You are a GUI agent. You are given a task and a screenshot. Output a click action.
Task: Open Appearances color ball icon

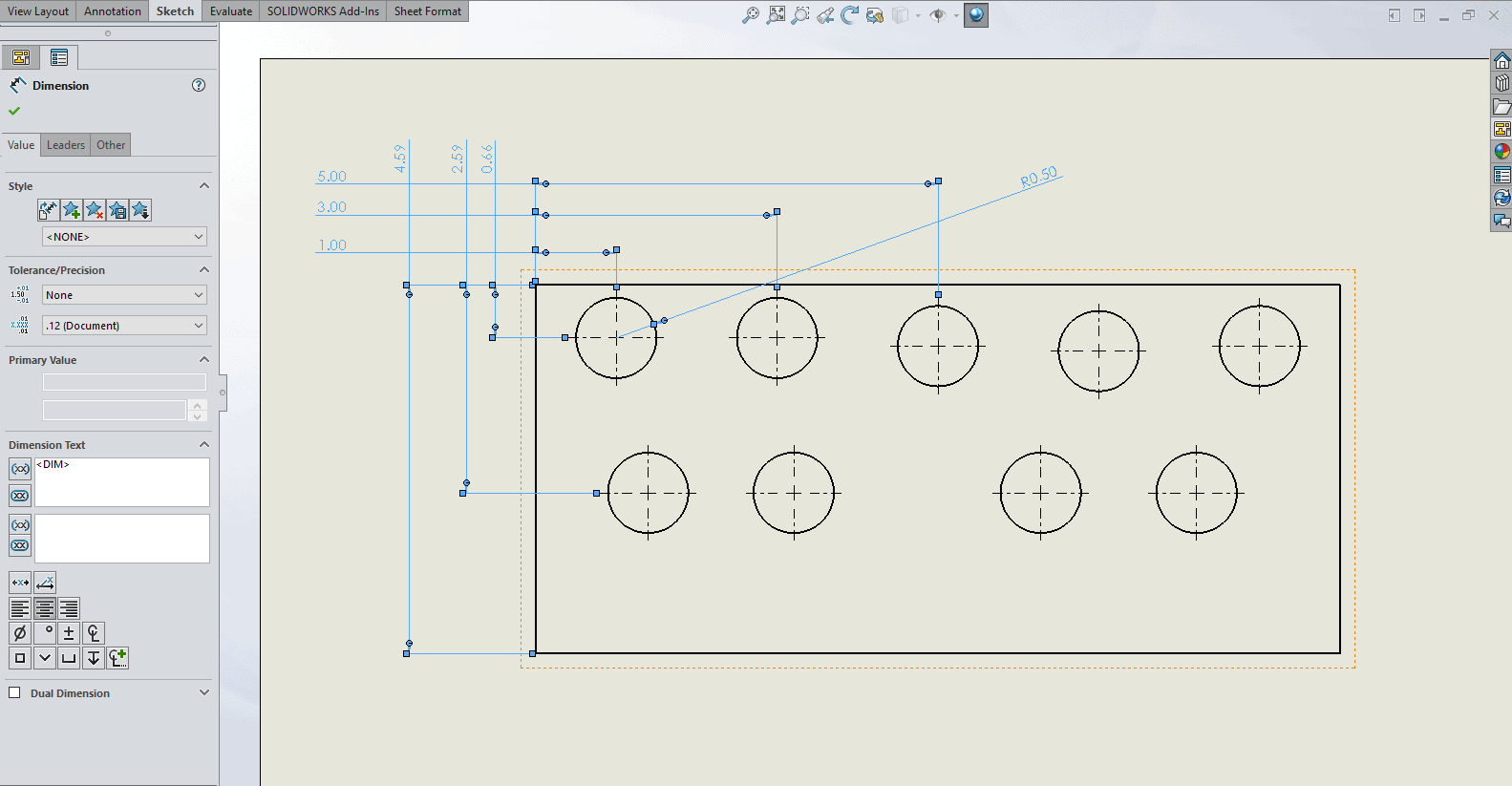[x=1501, y=152]
